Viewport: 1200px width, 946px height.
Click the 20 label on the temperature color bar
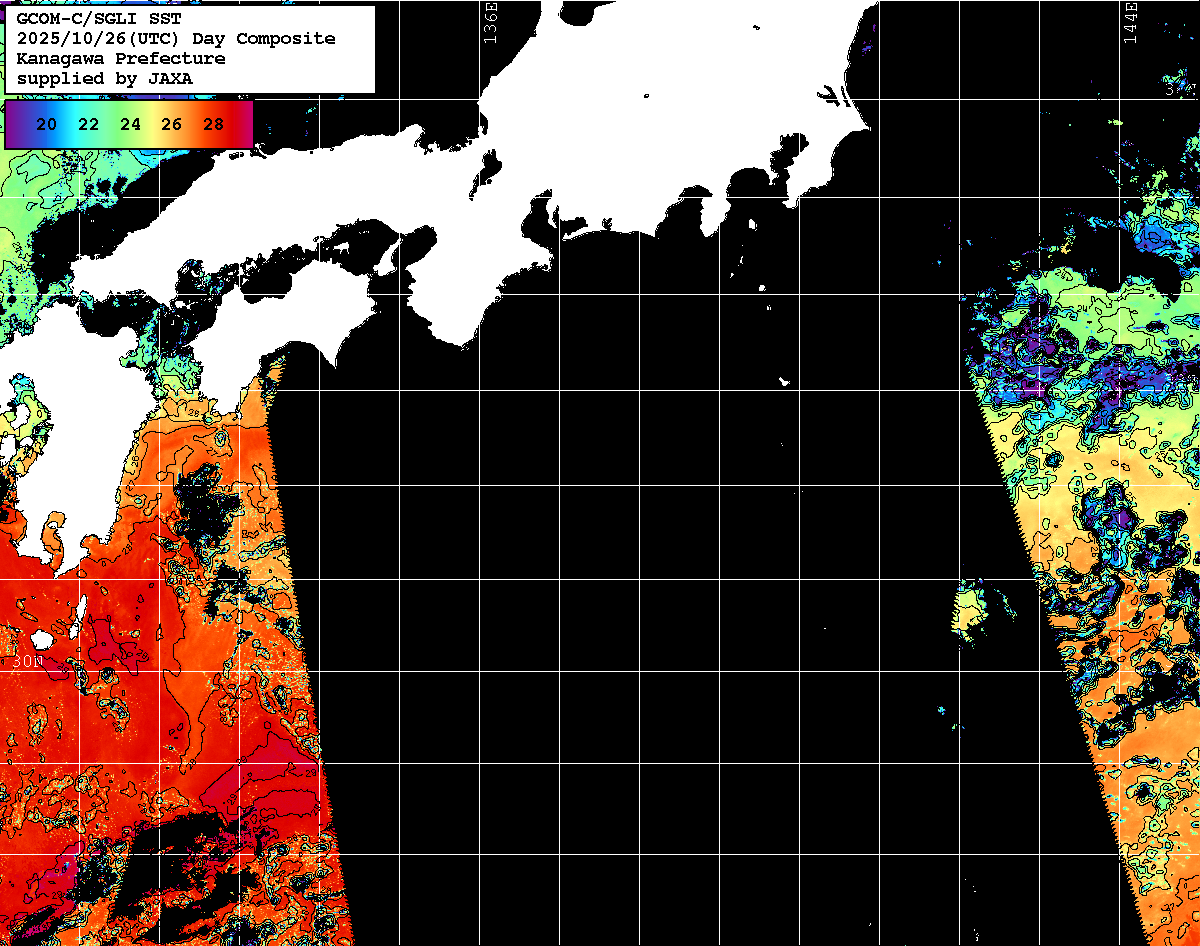point(46,125)
